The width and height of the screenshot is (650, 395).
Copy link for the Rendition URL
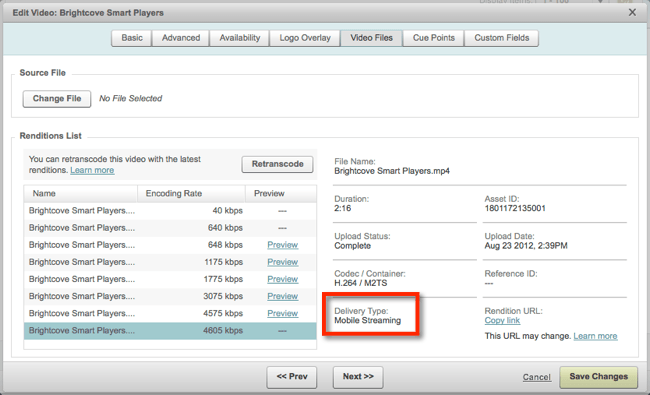click(502, 320)
